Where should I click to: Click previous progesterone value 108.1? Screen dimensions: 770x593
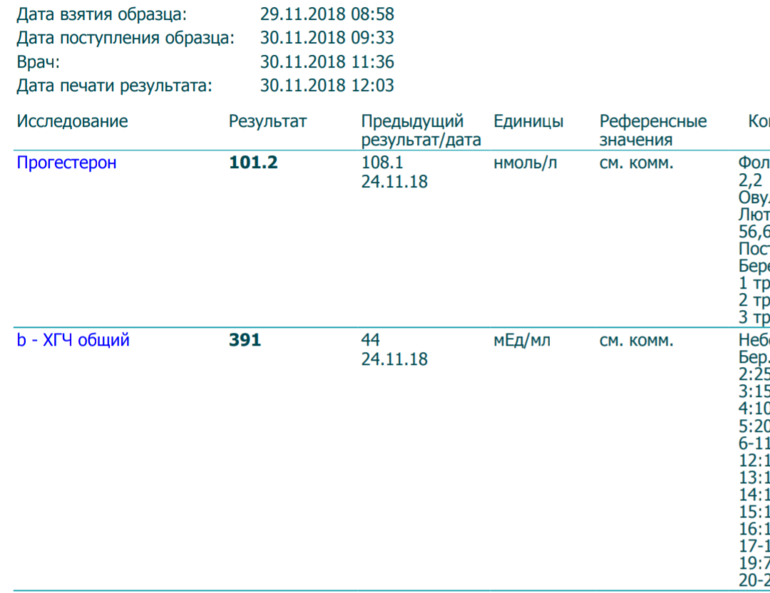point(382,162)
